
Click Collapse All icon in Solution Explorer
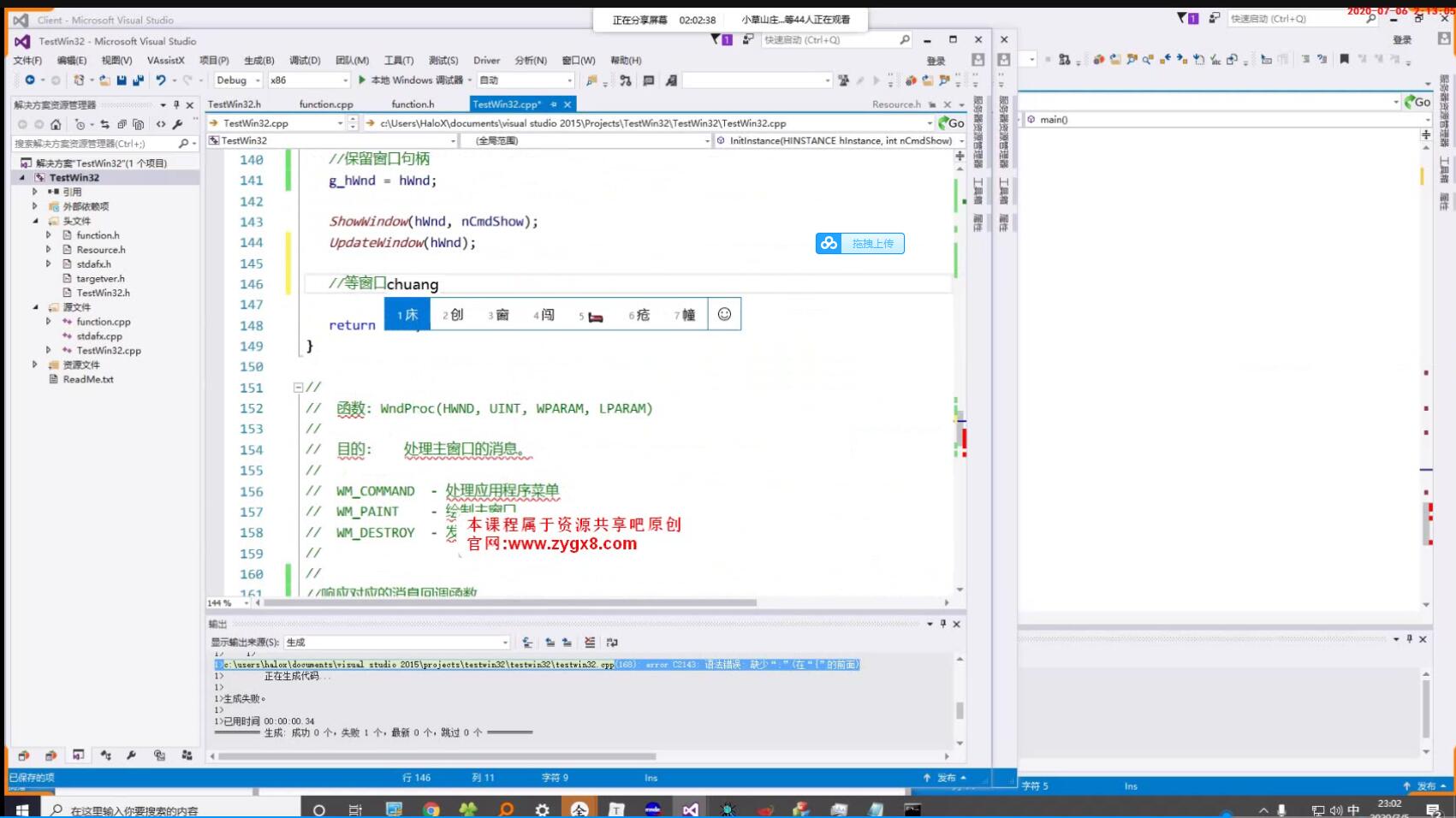[x=122, y=124]
